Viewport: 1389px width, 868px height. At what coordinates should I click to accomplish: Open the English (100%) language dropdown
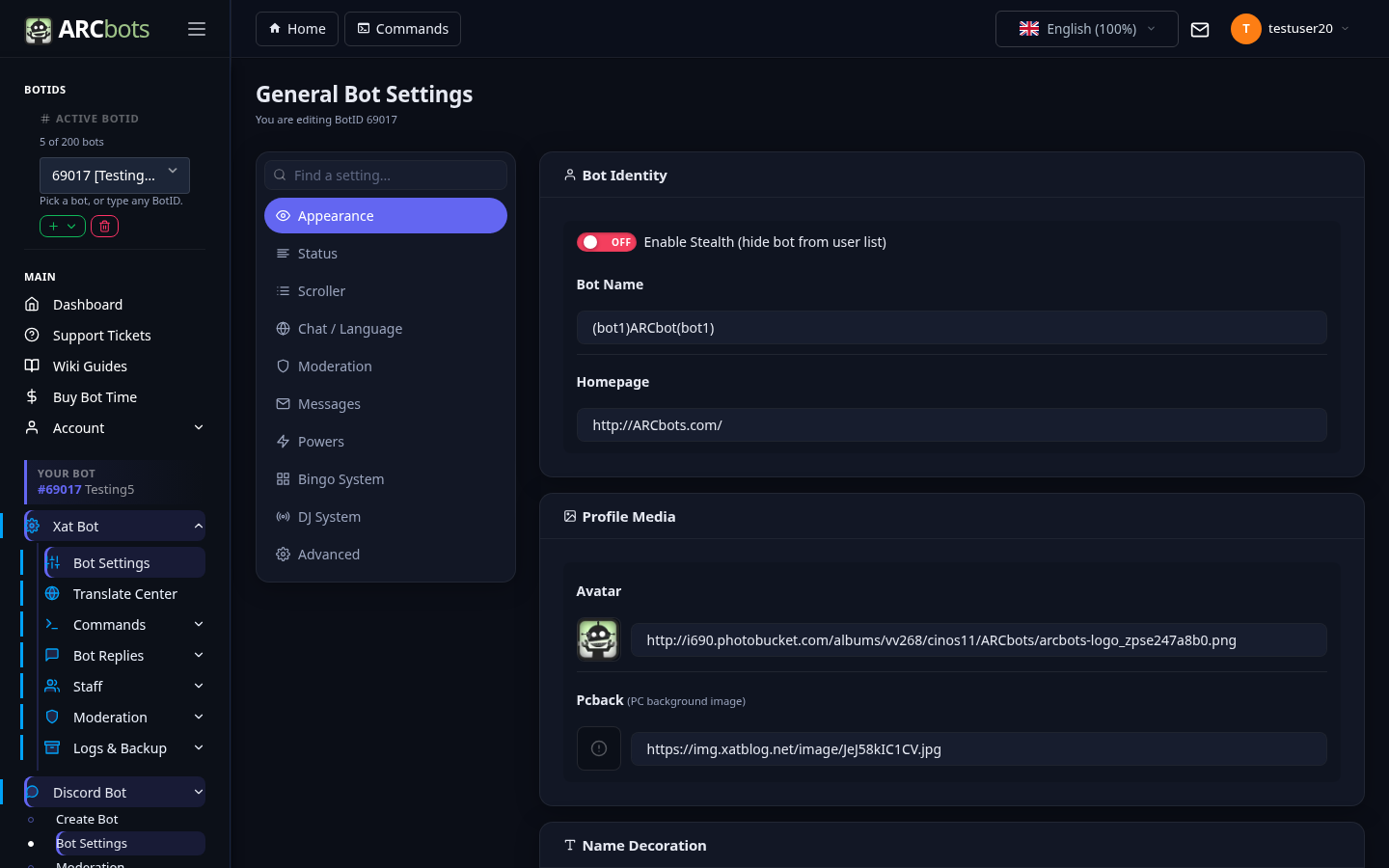1086,29
